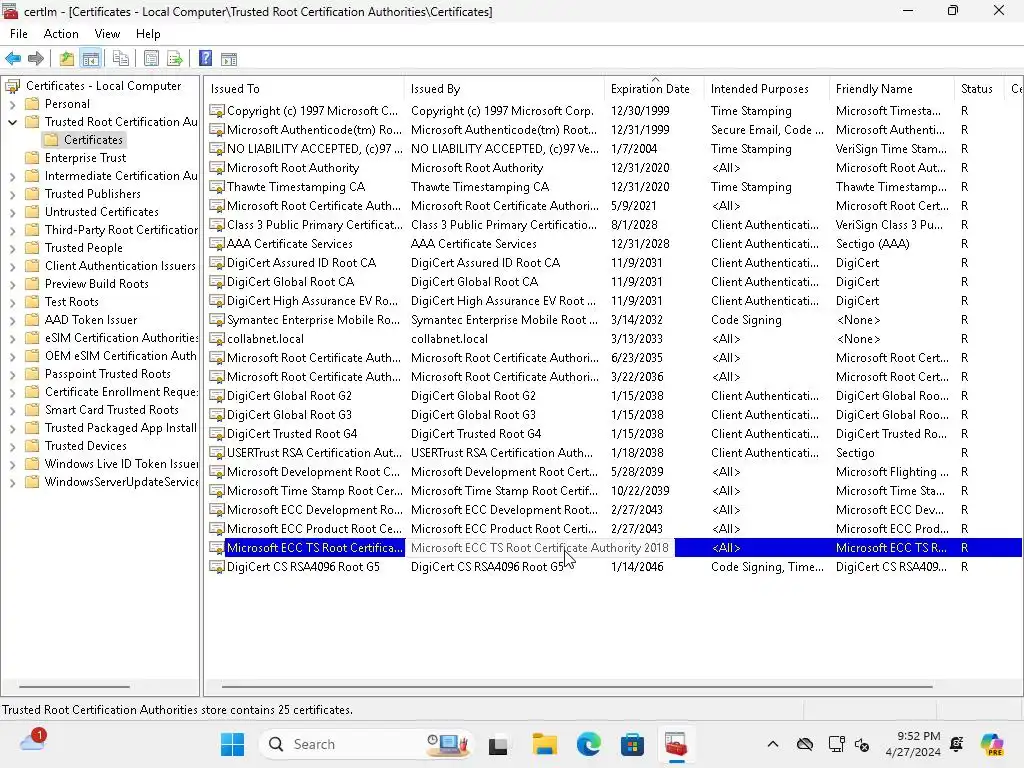Expand the AAD Token Issuer node
1024x768 pixels.
point(12,320)
